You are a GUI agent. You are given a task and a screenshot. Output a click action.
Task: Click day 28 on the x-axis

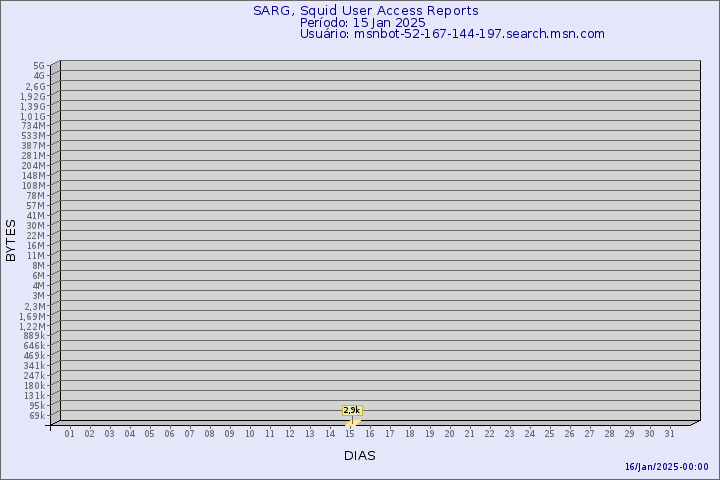[609, 434]
